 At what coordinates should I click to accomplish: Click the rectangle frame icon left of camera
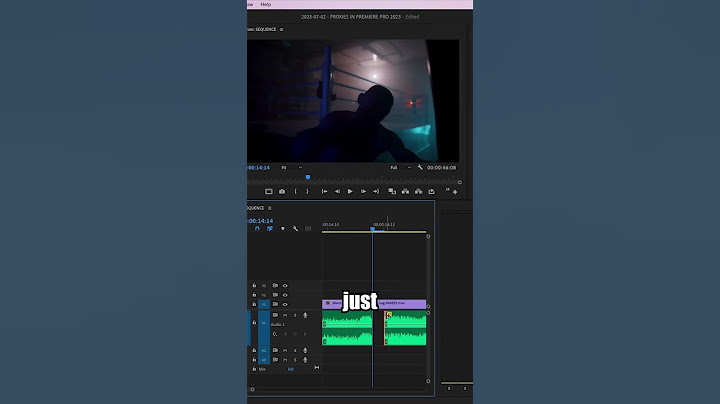(x=269, y=191)
